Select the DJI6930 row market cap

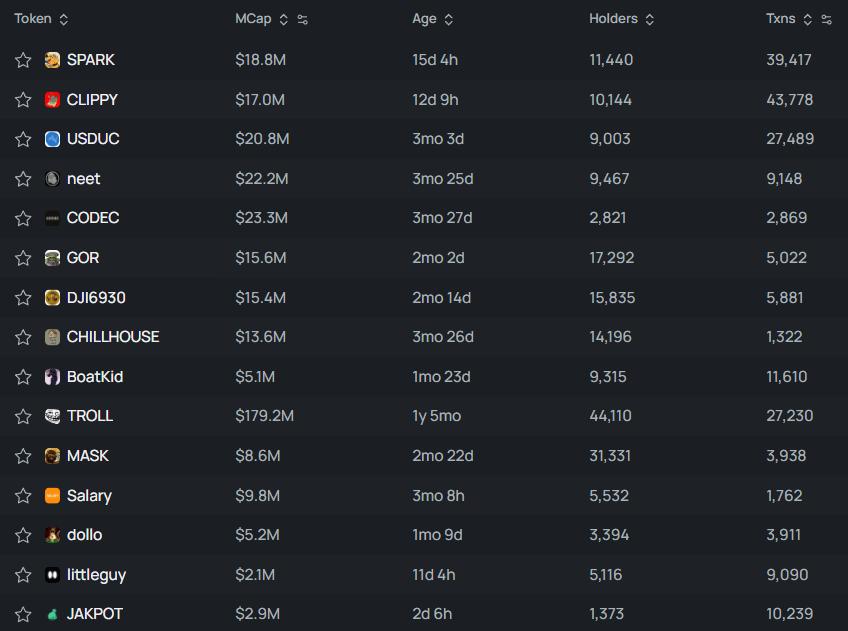tap(260, 298)
